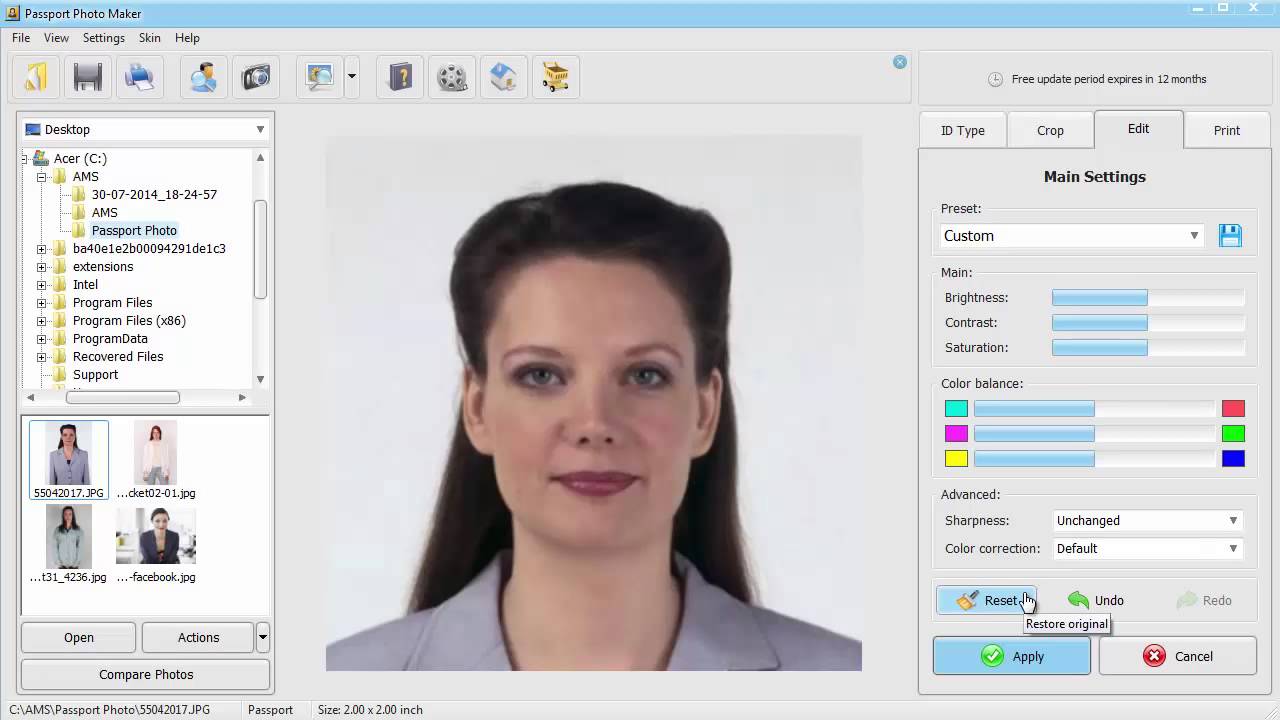Select the 55042017.JPG thumbnail
Screen dimensions: 1280x720
point(69,460)
